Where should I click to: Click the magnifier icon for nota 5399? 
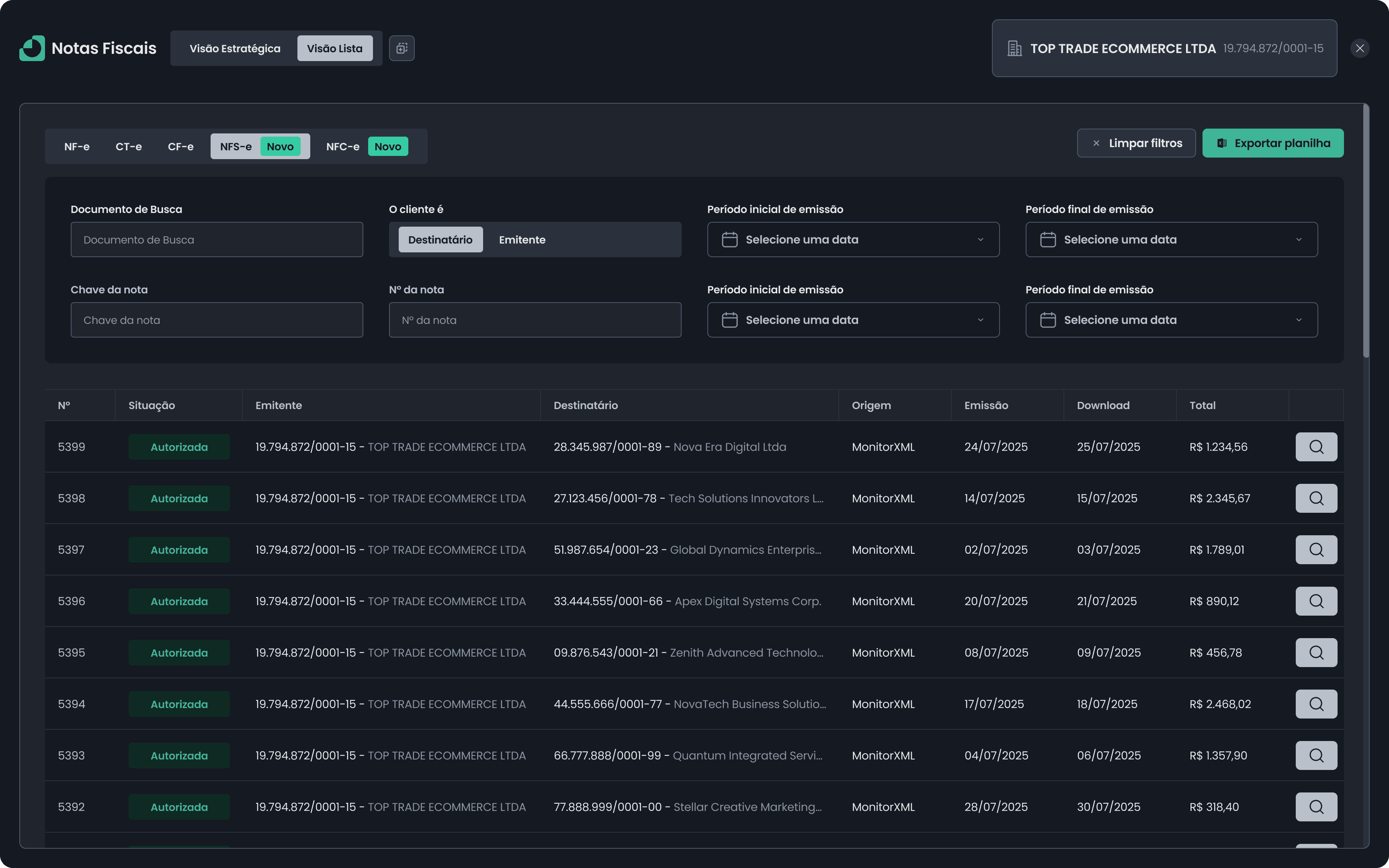[1315, 446]
